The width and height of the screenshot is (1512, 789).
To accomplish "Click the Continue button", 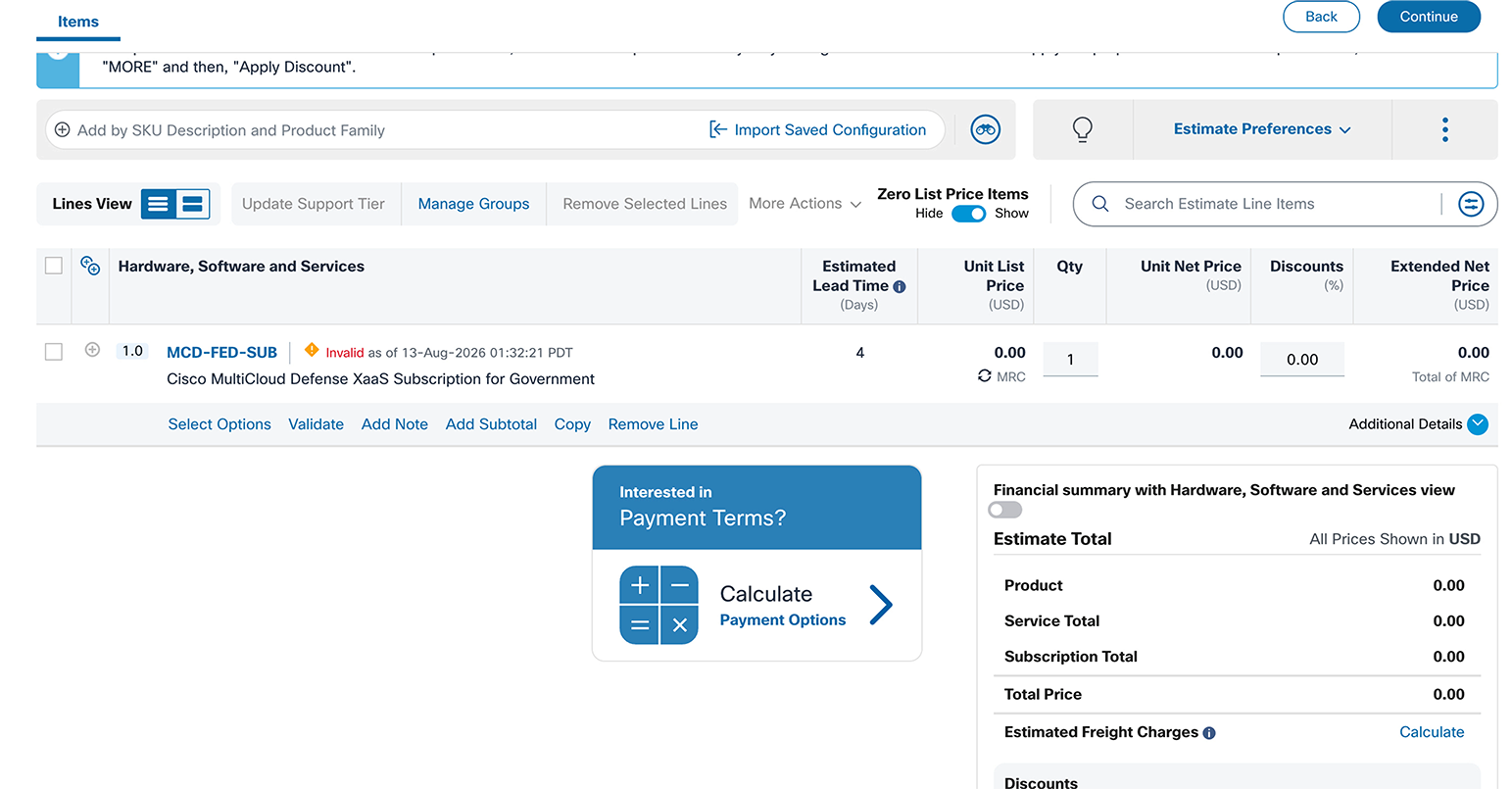I will [x=1429, y=17].
